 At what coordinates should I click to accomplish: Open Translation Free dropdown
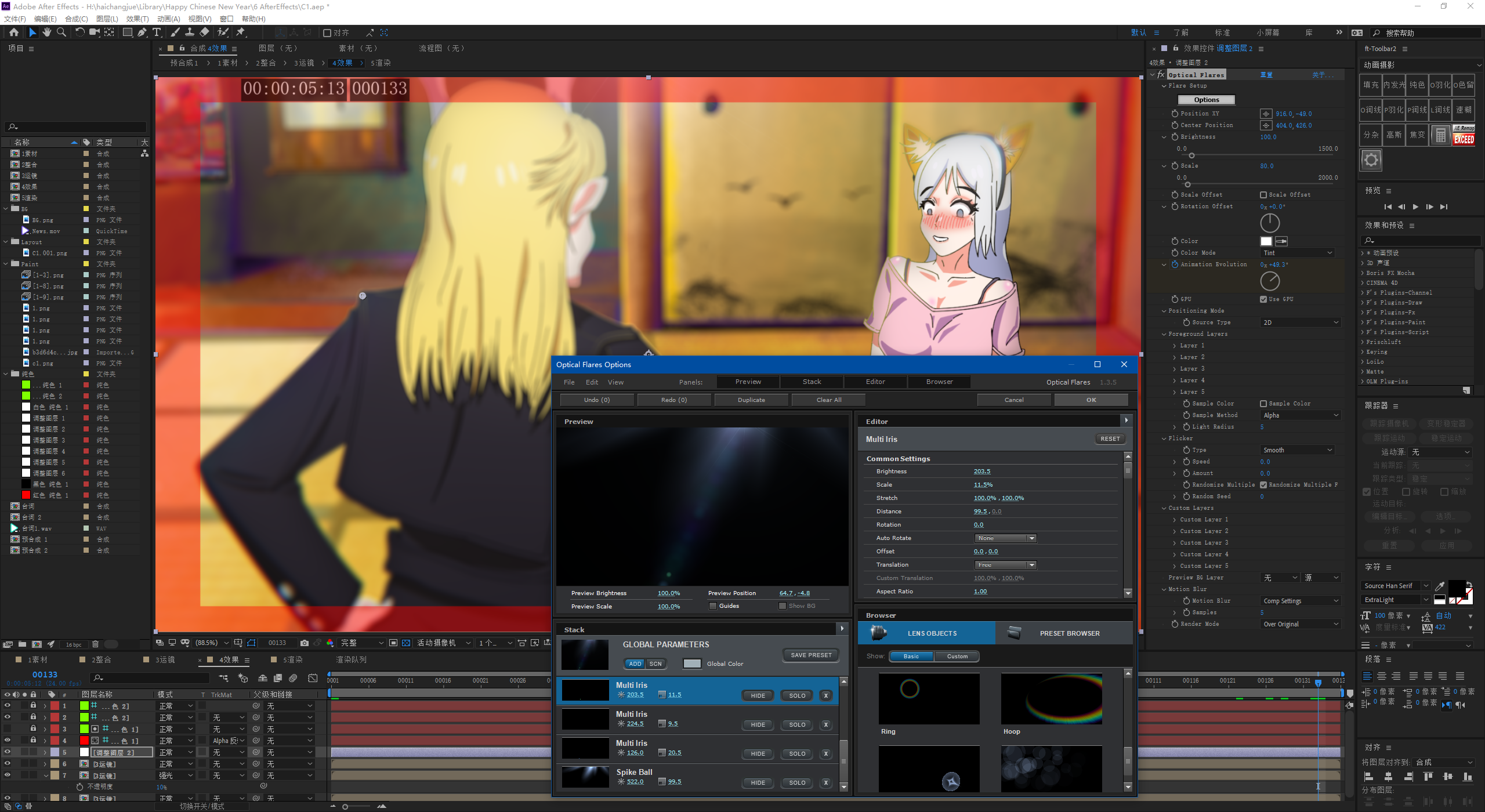(x=1005, y=565)
